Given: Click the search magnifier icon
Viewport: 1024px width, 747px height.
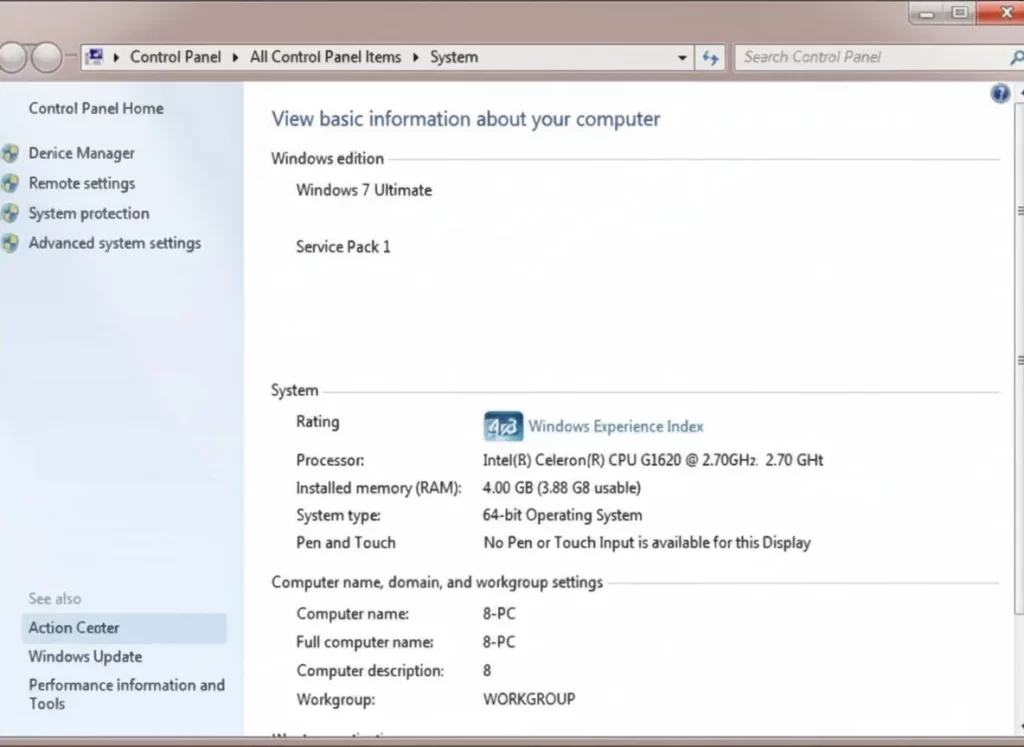Looking at the screenshot, I should [x=1016, y=58].
